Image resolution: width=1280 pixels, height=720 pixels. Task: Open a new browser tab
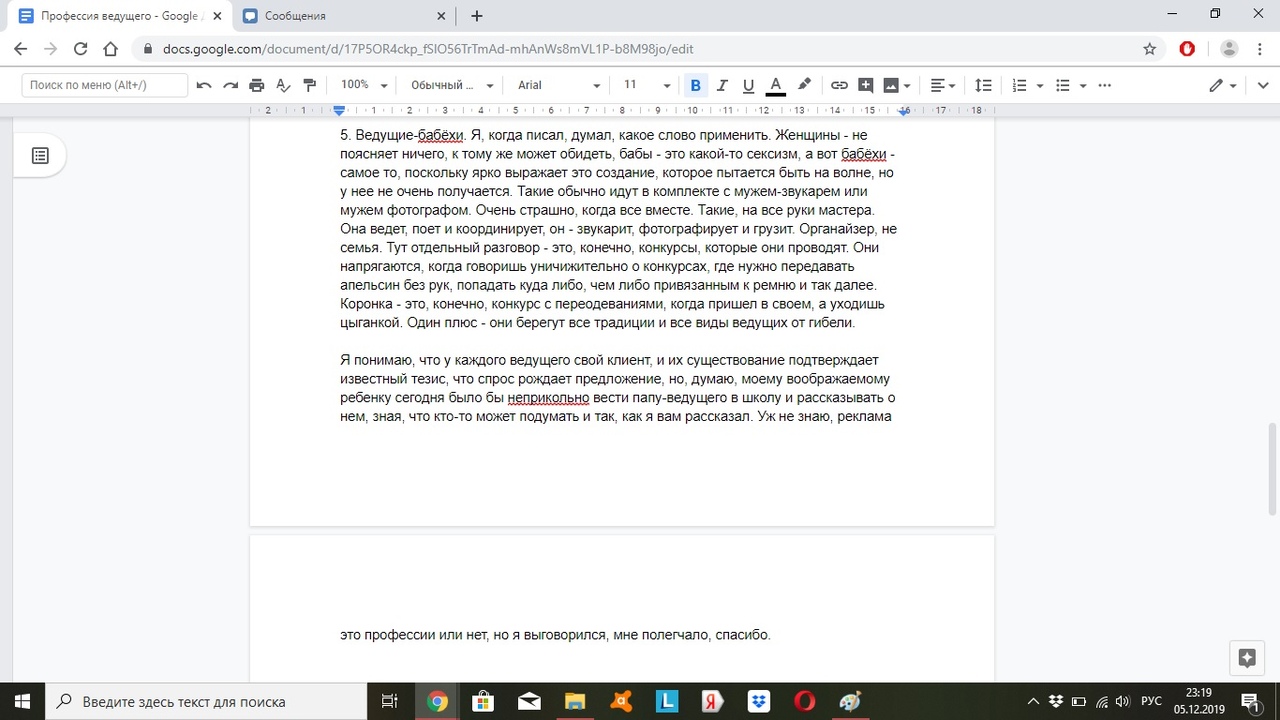[477, 16]
